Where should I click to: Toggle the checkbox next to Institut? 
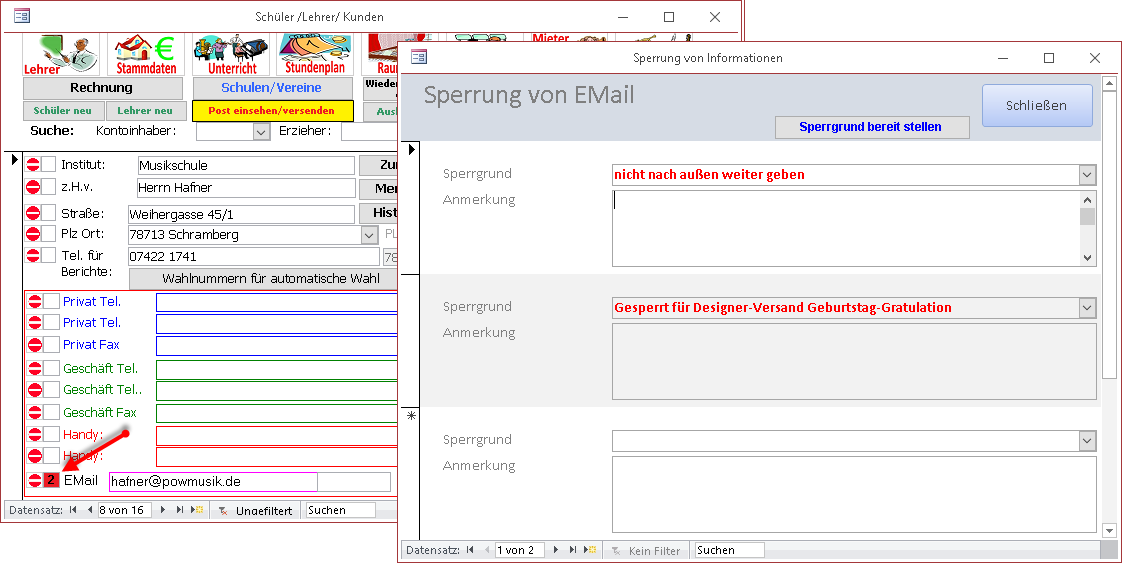pyautogui.click(x=49, y=165)
